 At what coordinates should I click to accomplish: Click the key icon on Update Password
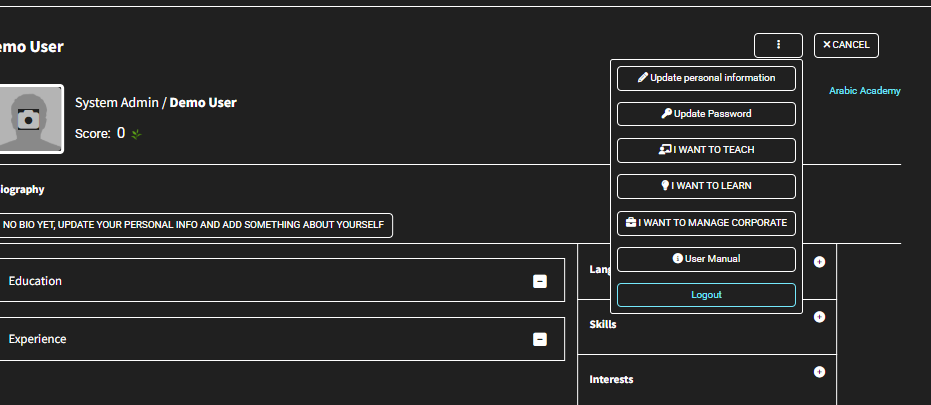click(x=667, y=114)
